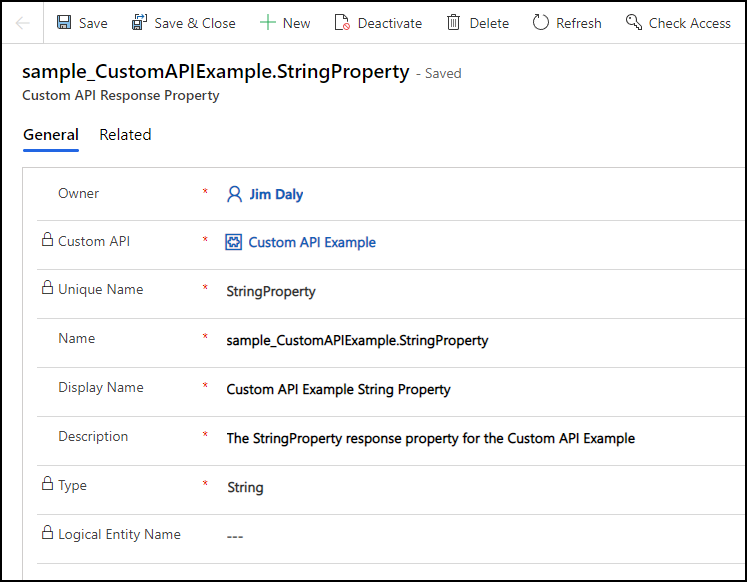Click the back arrow icon
This screenshot has width=747, height=582.
coord(22,22)
